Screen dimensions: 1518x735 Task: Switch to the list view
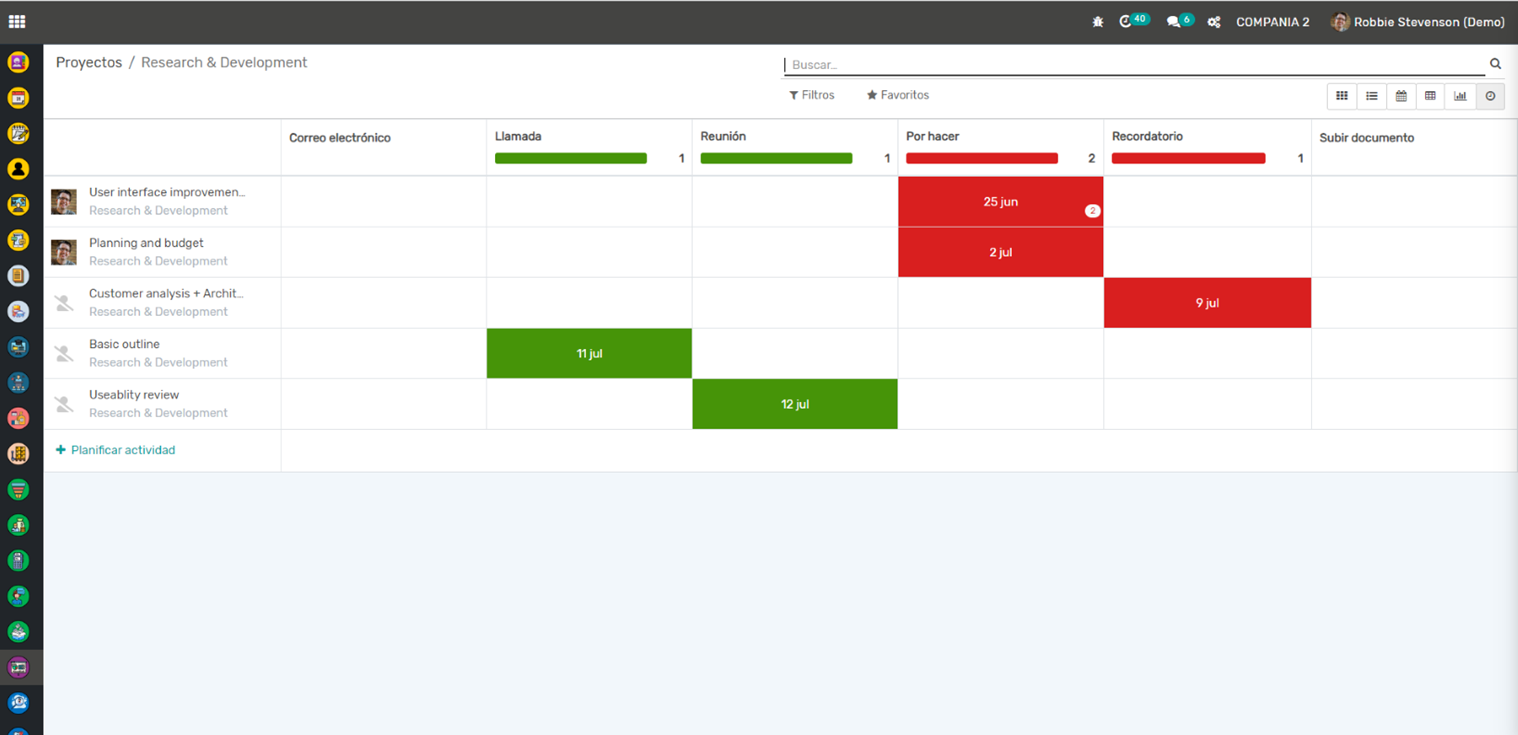pyautogui.click(x=1372, y=96)
